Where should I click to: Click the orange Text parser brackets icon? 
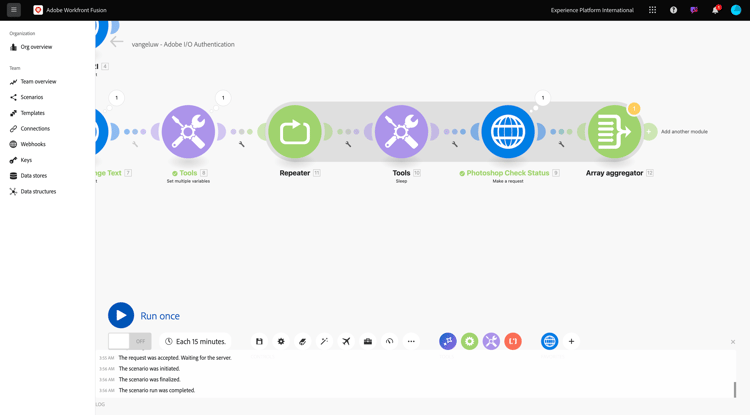pos(513,341)
